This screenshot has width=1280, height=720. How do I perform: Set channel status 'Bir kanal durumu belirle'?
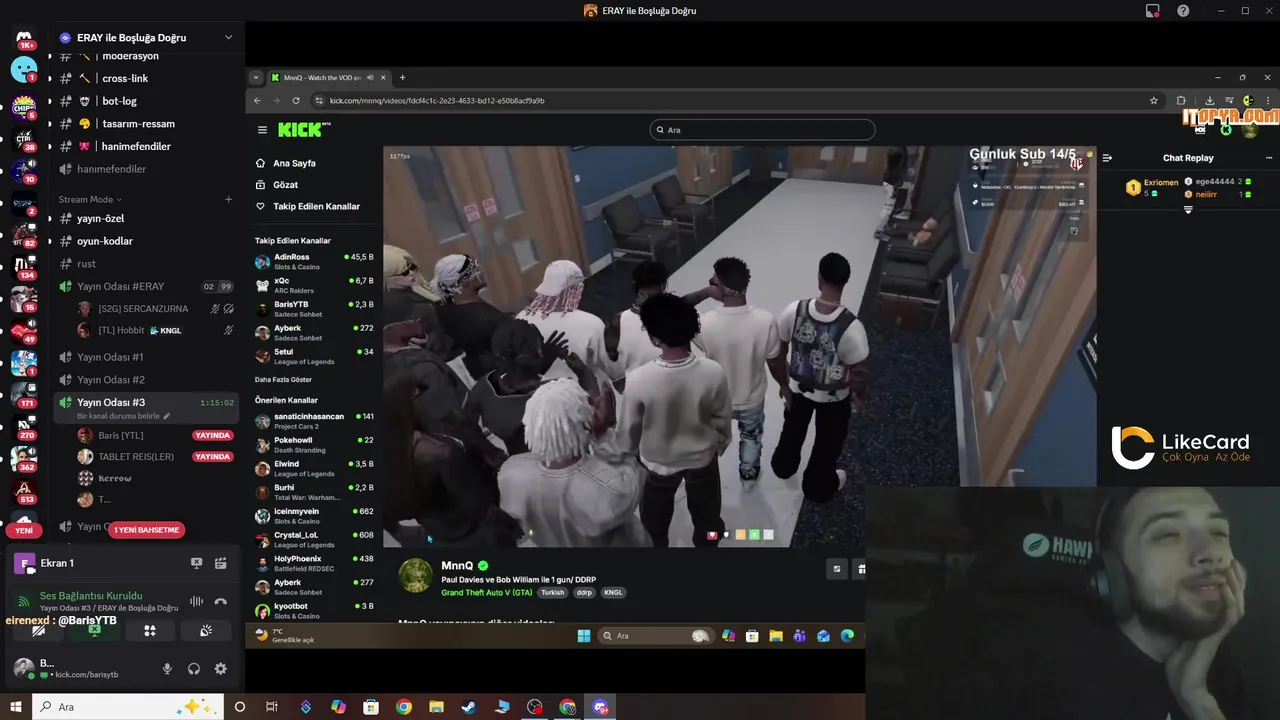(124, 416)
